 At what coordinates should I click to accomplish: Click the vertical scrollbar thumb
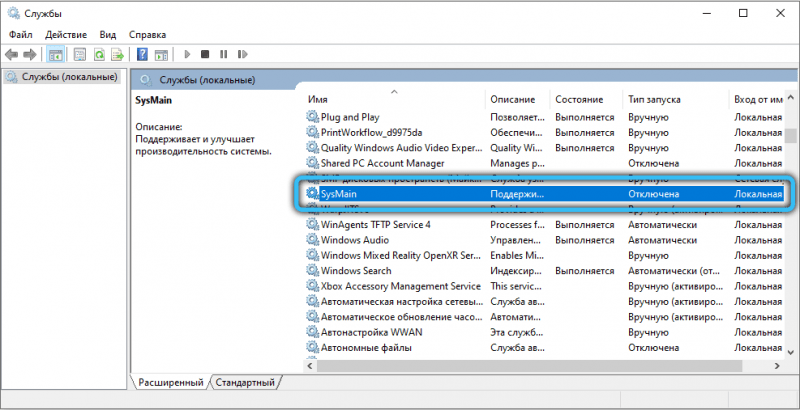(x=790, y=137)
